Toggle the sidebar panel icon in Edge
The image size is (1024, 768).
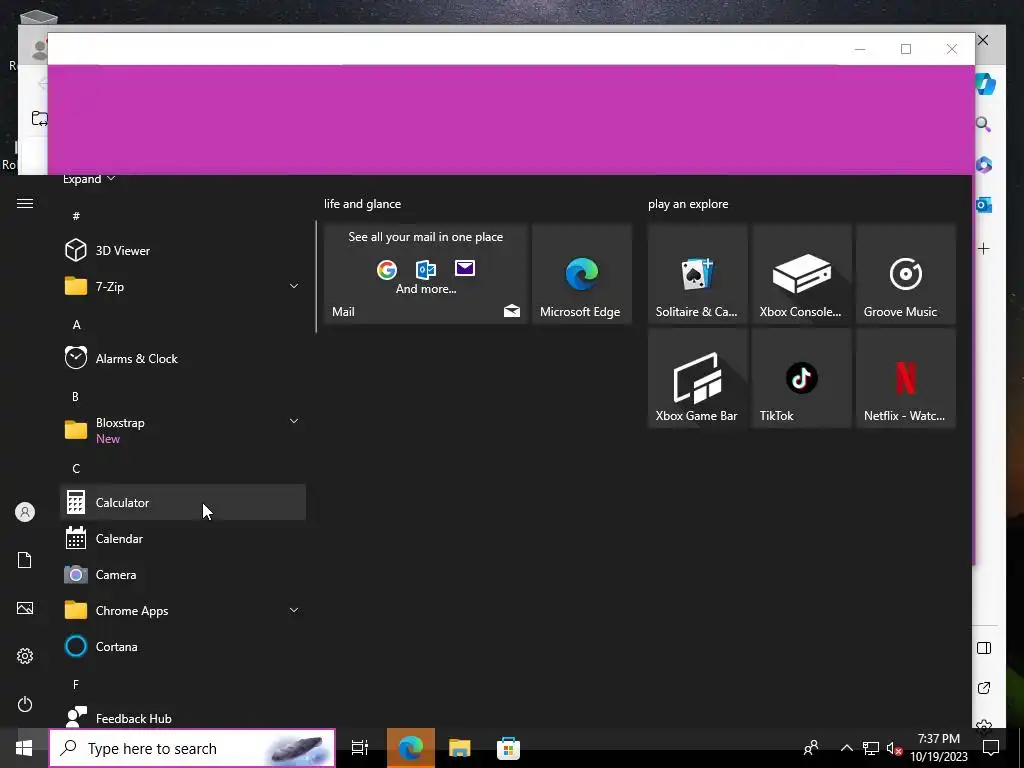[x=984, y=648]
